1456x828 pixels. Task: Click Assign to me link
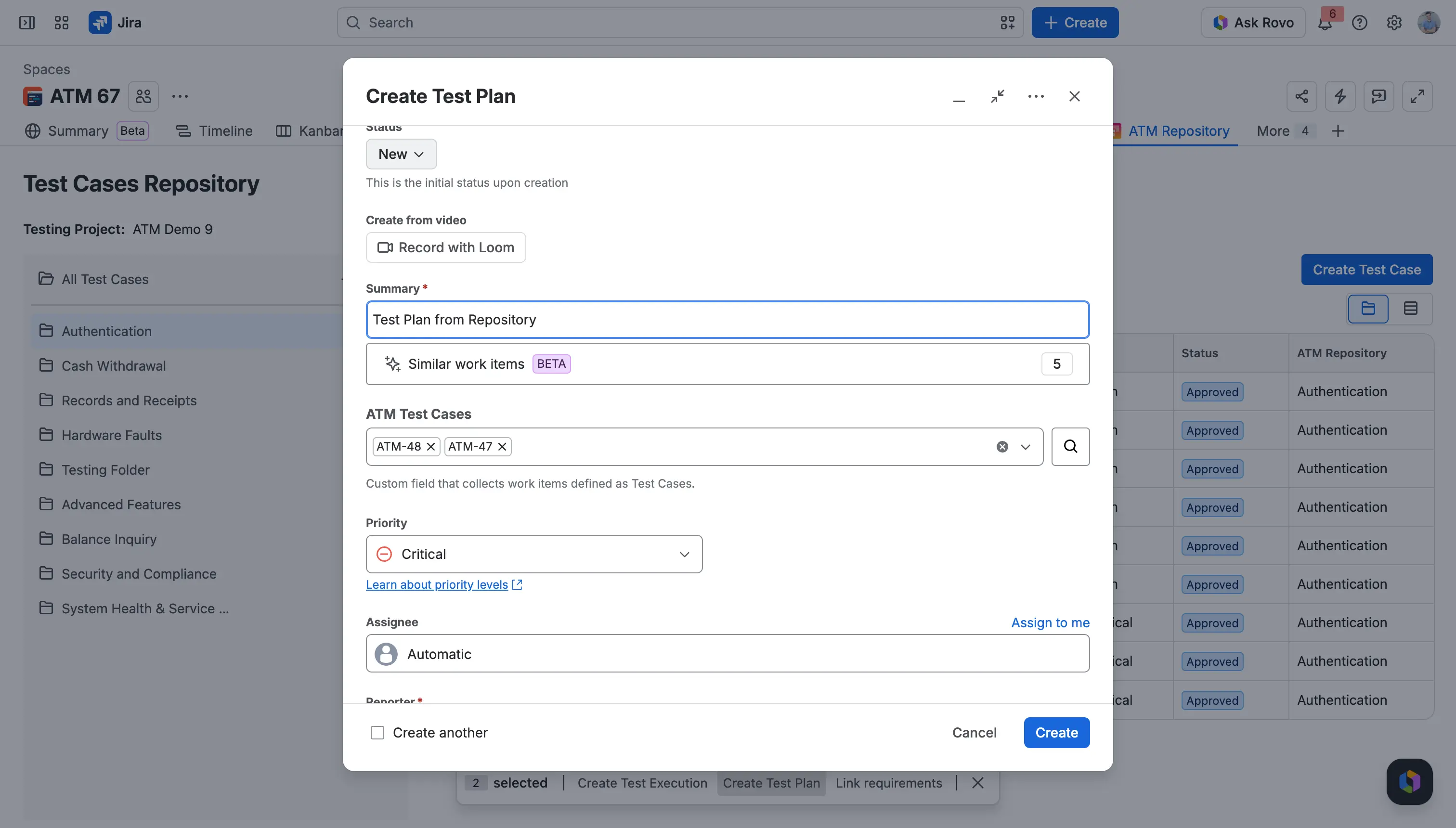point(1050,622)
